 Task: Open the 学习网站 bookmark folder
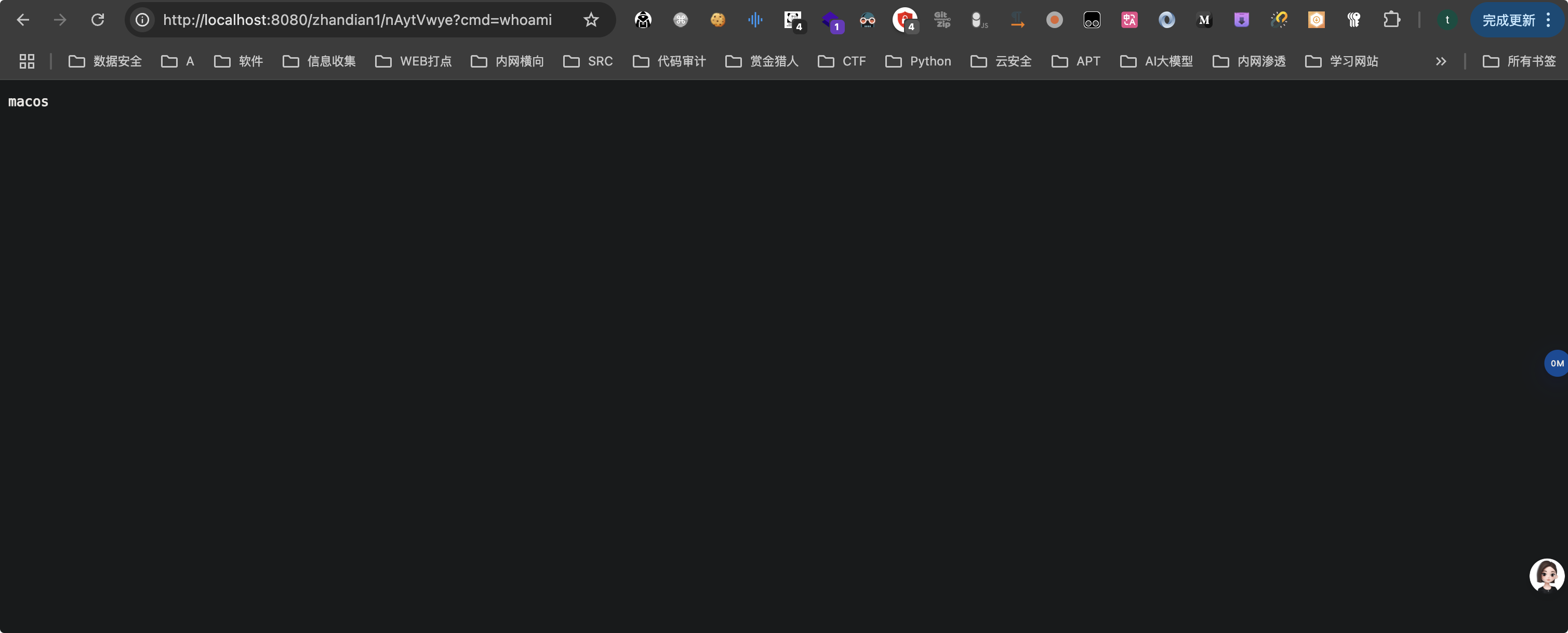click(1342, 61)
